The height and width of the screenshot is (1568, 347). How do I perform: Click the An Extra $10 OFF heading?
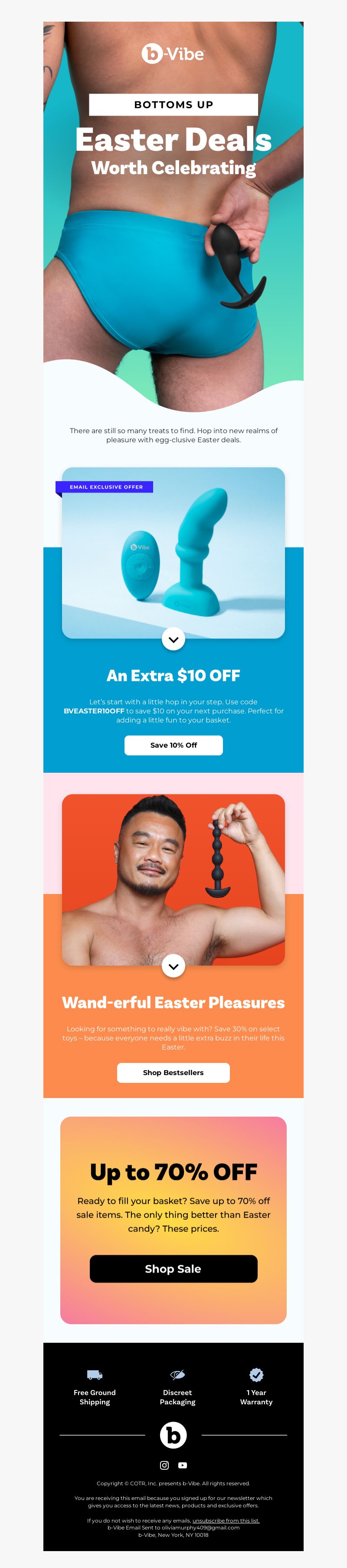tap(173, 676)
